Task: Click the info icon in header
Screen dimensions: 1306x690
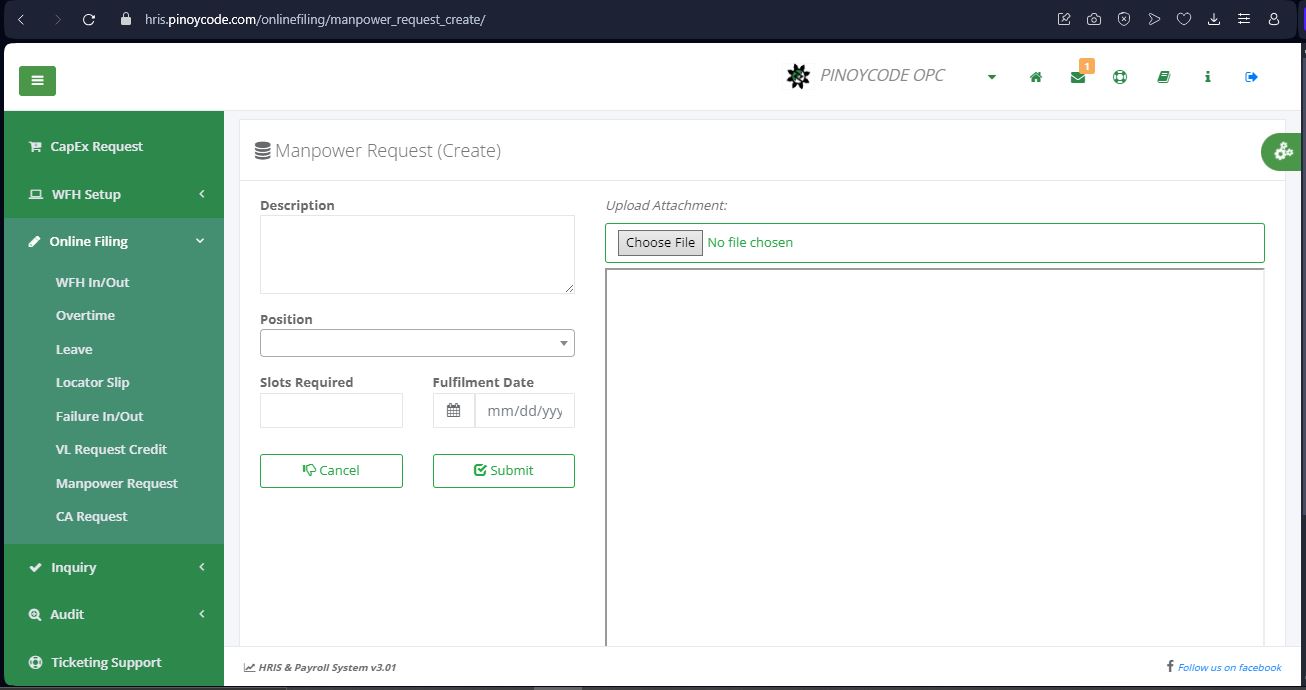Action: click(1208, 77)
